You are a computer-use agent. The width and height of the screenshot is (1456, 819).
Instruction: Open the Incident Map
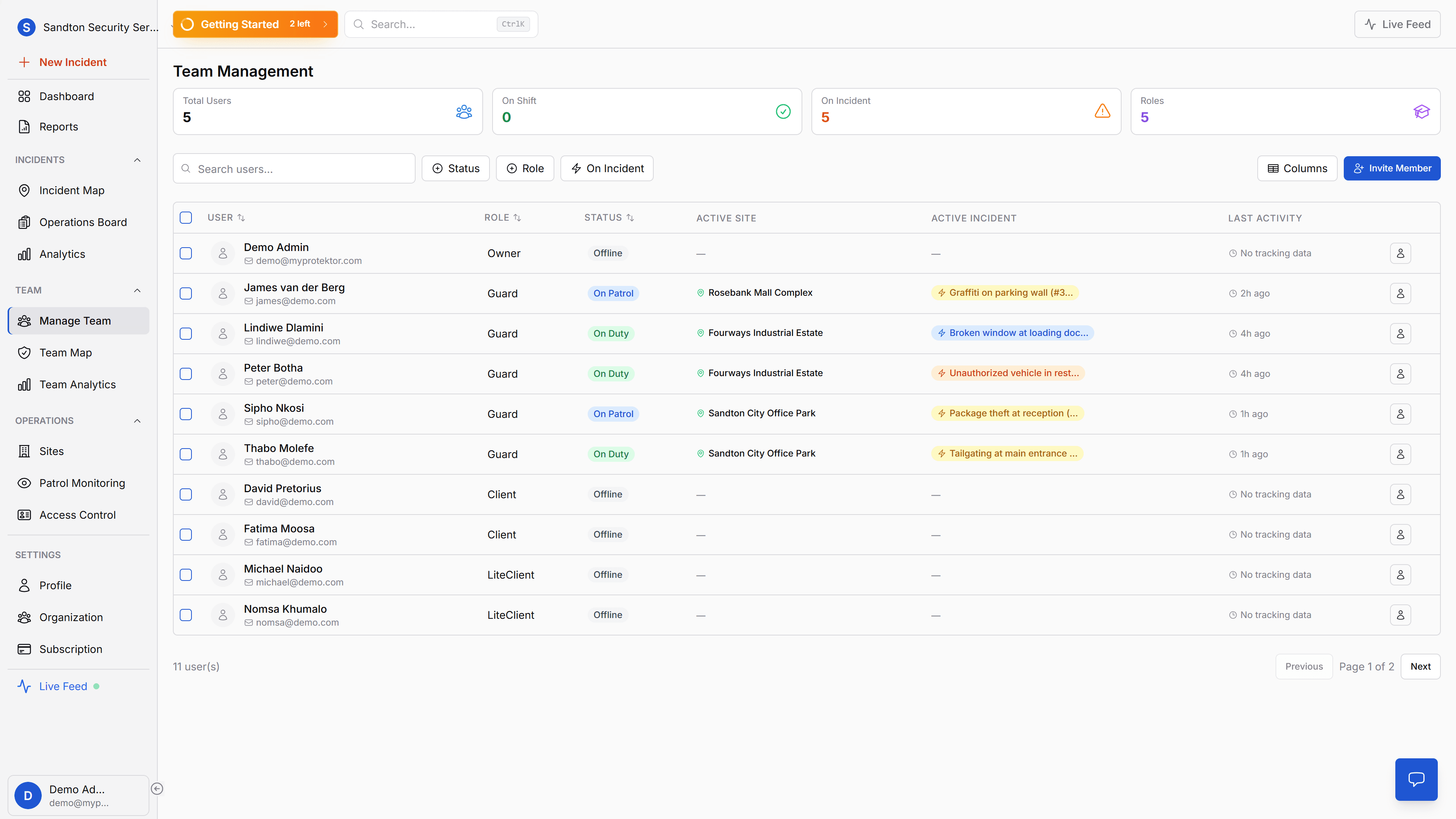[x=72, y=190]
